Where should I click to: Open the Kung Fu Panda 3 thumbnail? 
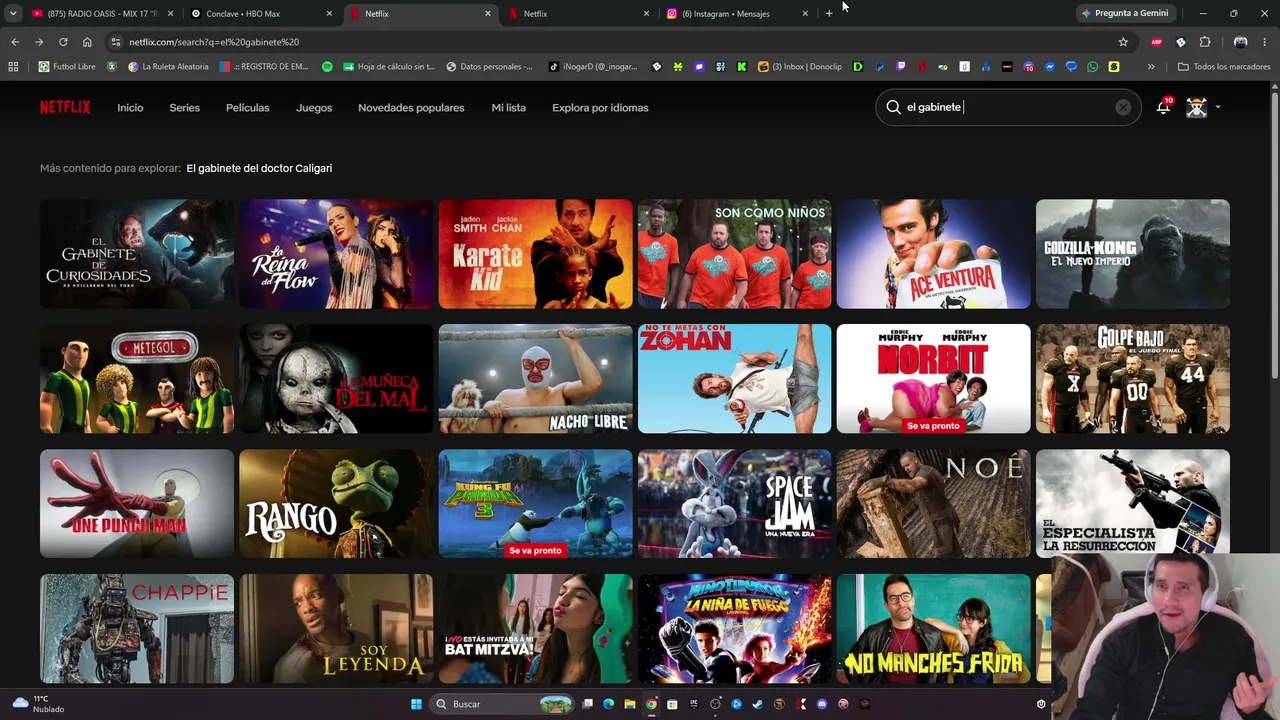tap(535, 504)
